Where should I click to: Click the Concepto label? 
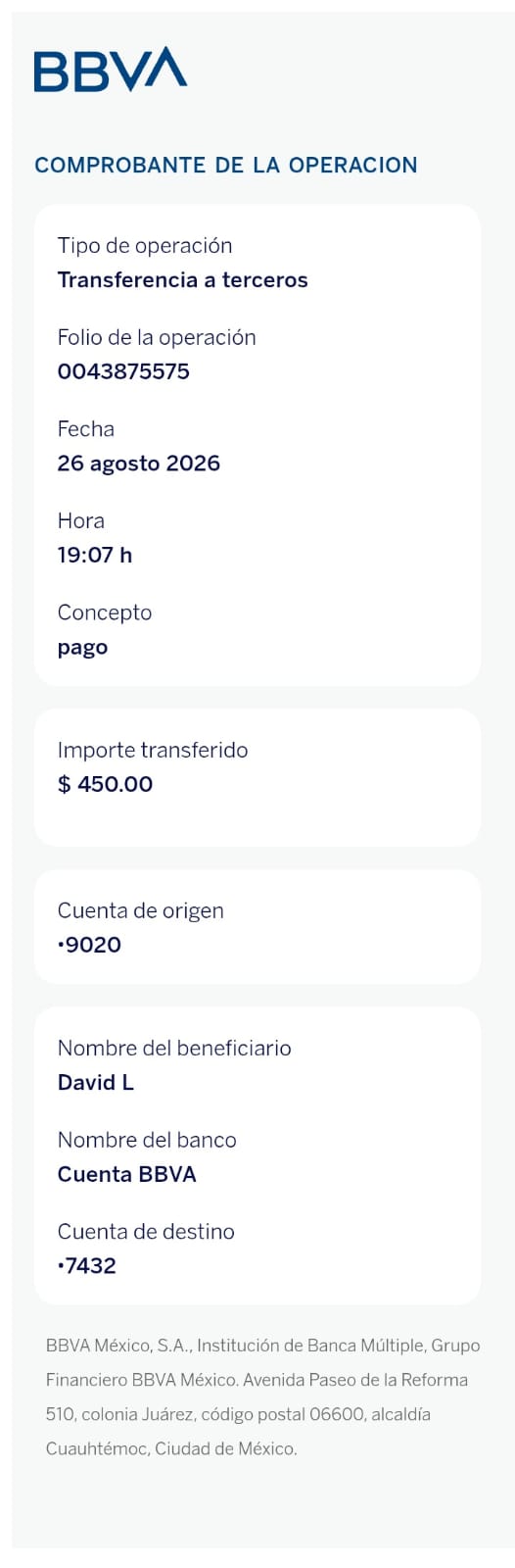105,612
